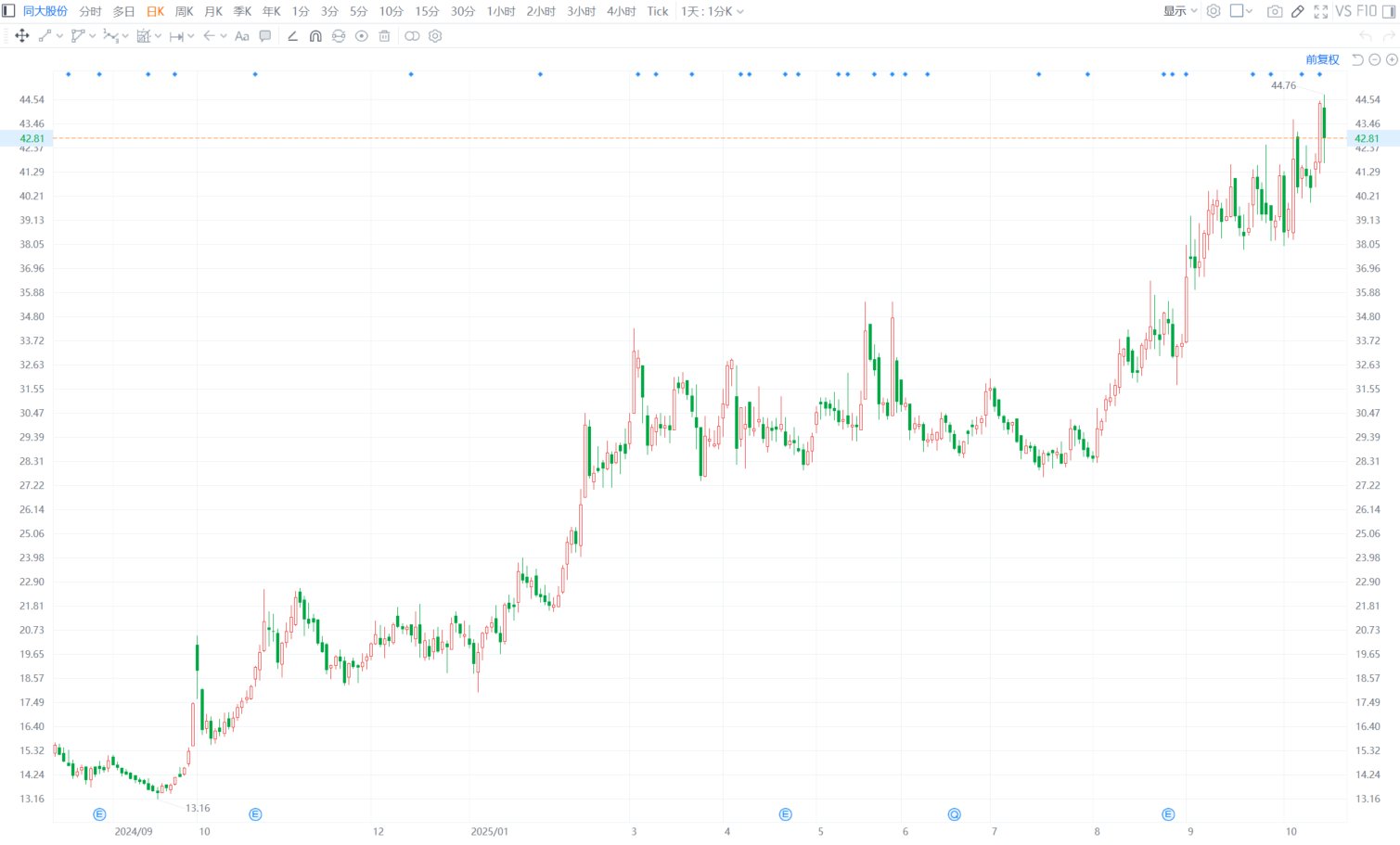Switch to 周K weekly chart tab

[184, 11]
